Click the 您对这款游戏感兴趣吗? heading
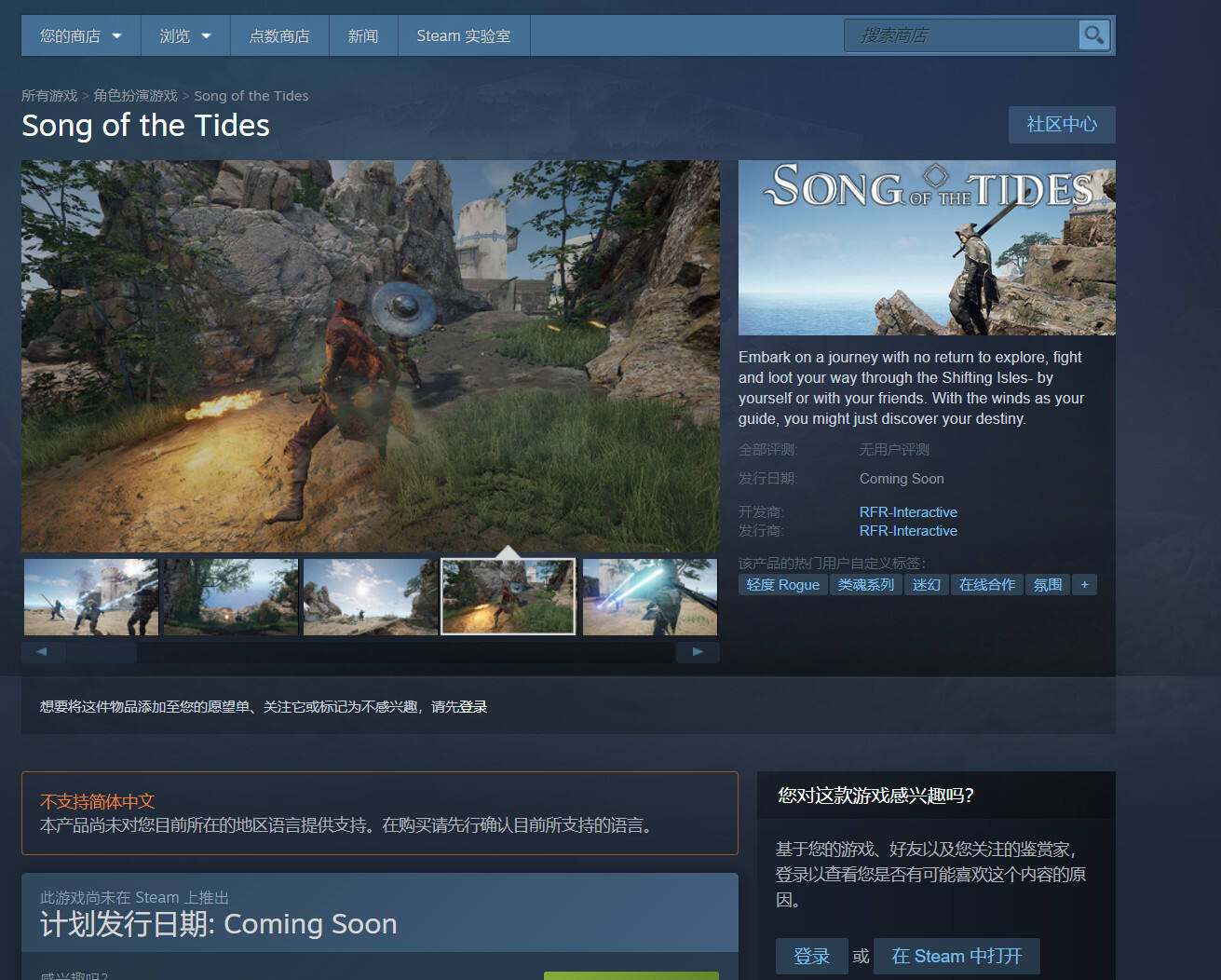The width and height of the screenshot is (1221, 980). coord(875,796)
